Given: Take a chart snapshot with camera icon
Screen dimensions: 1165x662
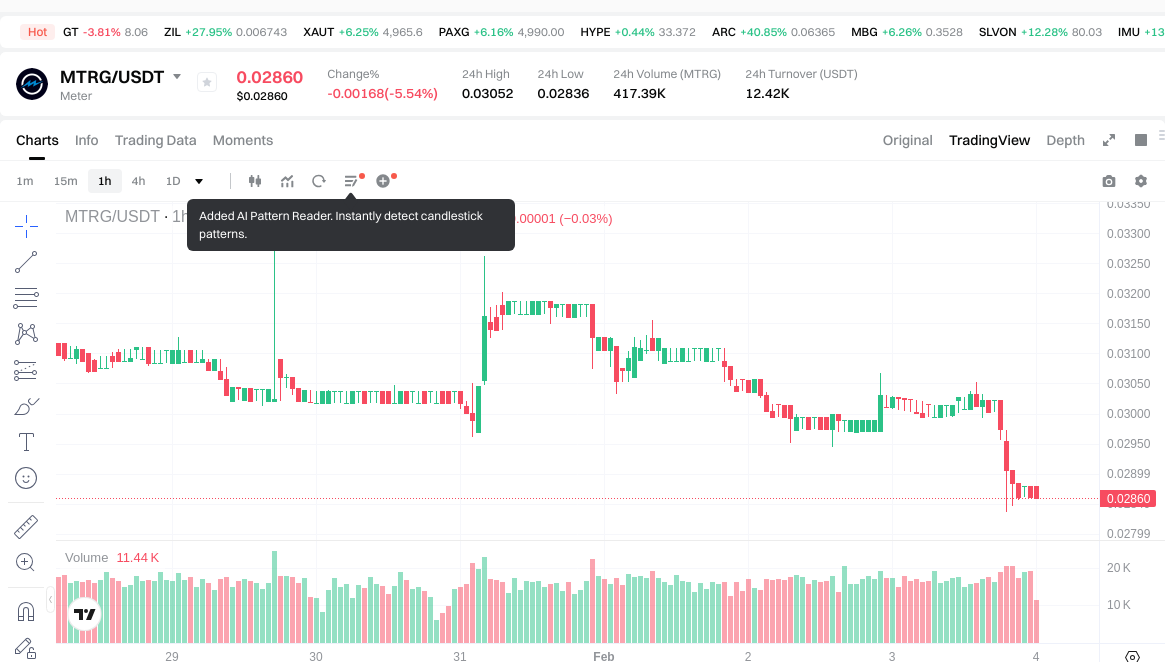Looking at the screenshot, I should click(x=1108, y=181).
